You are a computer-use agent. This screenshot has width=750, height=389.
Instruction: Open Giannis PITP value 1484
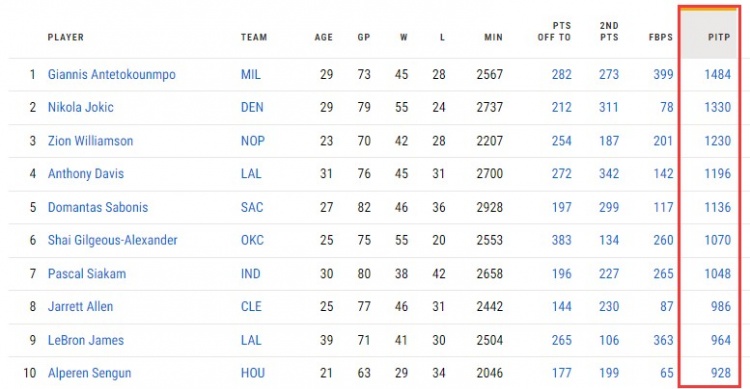click(717, 75)
